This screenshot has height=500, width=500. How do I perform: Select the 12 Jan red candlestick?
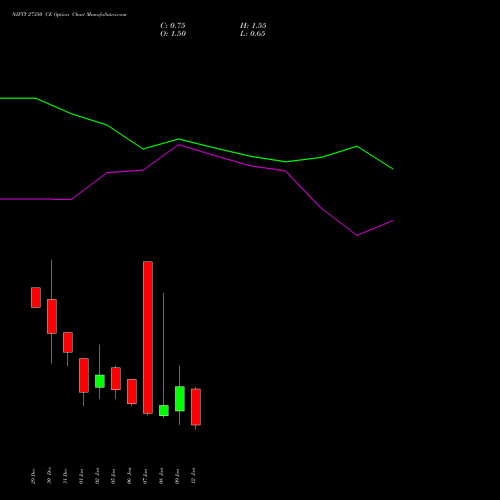196,407
